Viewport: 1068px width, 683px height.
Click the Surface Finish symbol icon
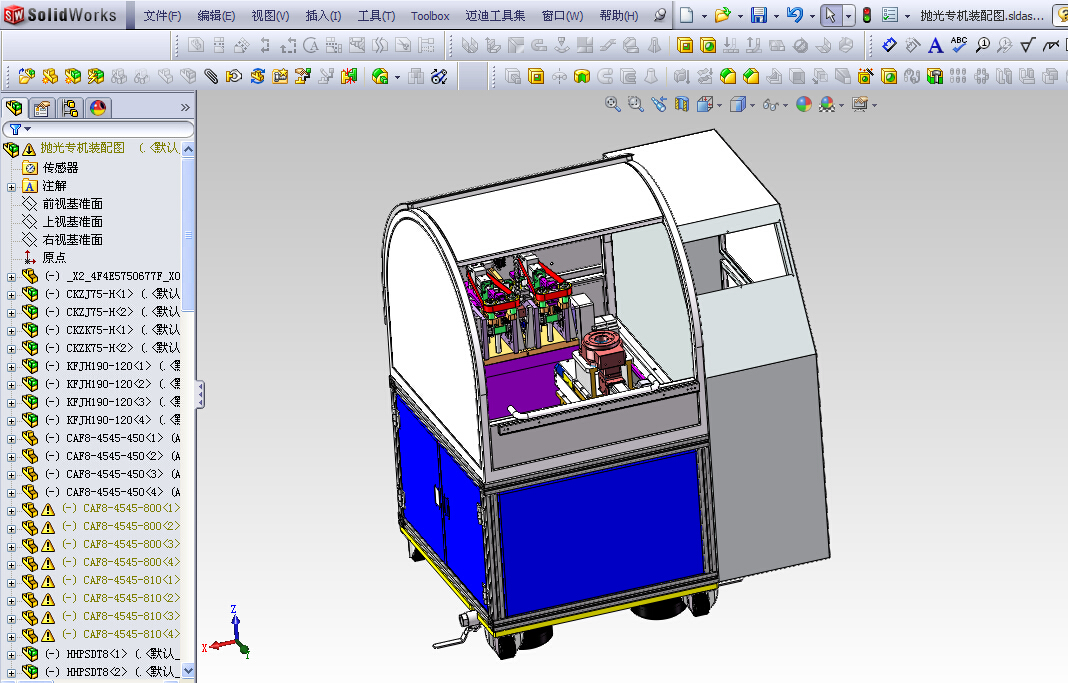point(1028,46)
